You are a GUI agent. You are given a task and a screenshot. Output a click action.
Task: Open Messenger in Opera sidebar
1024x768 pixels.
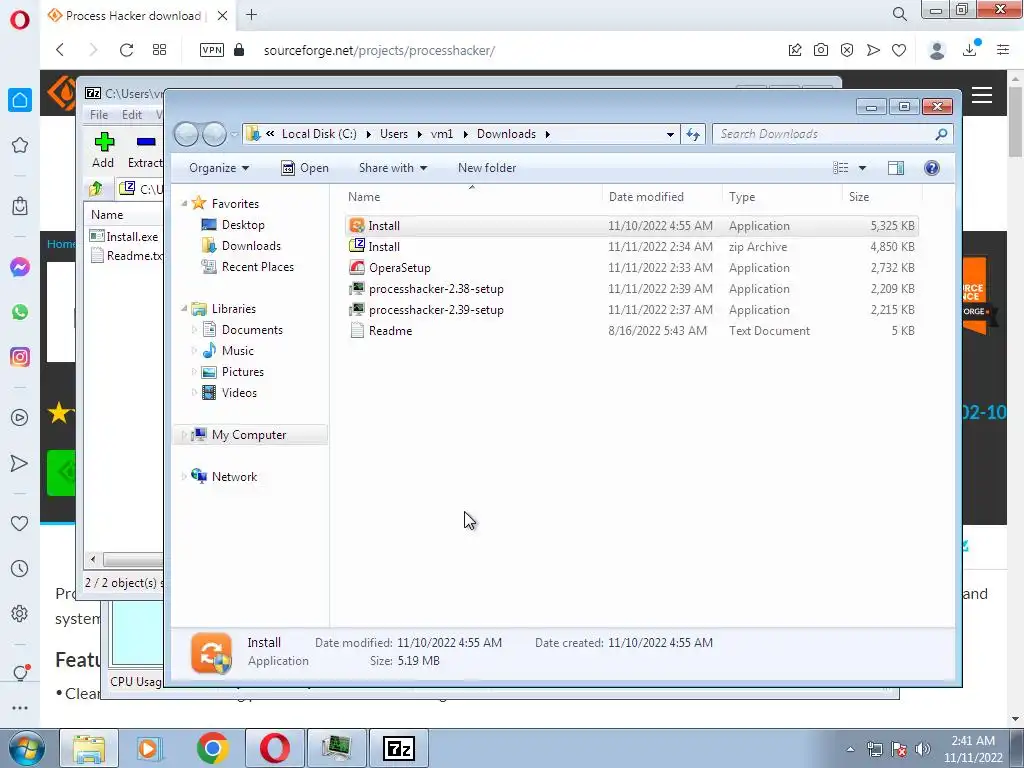(x=20, y=267)
